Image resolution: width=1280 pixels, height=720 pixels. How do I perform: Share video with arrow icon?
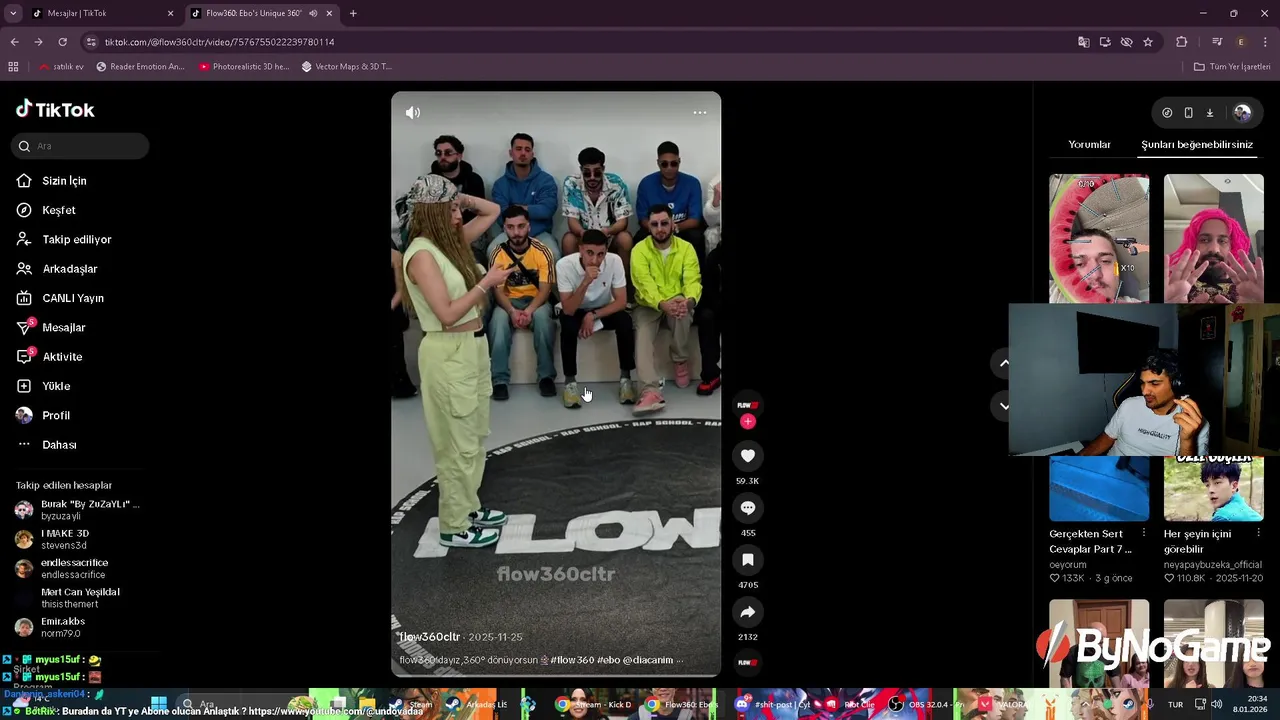[747, 612]
